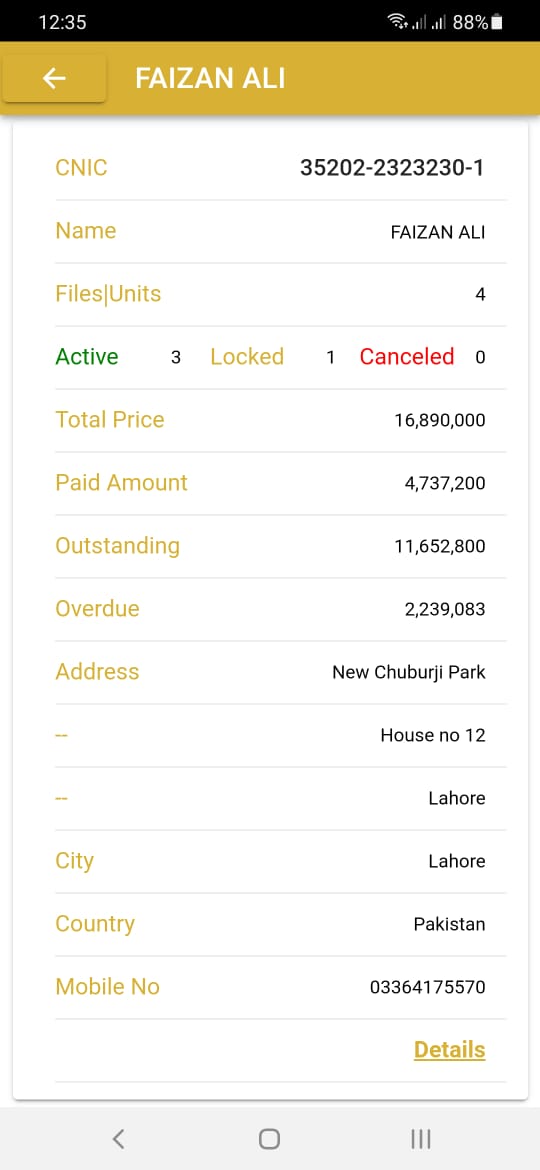Tap the Canceled files label
Image resolution: width=540 pixels, height=1170 pixels.
(x=406, y=357)
